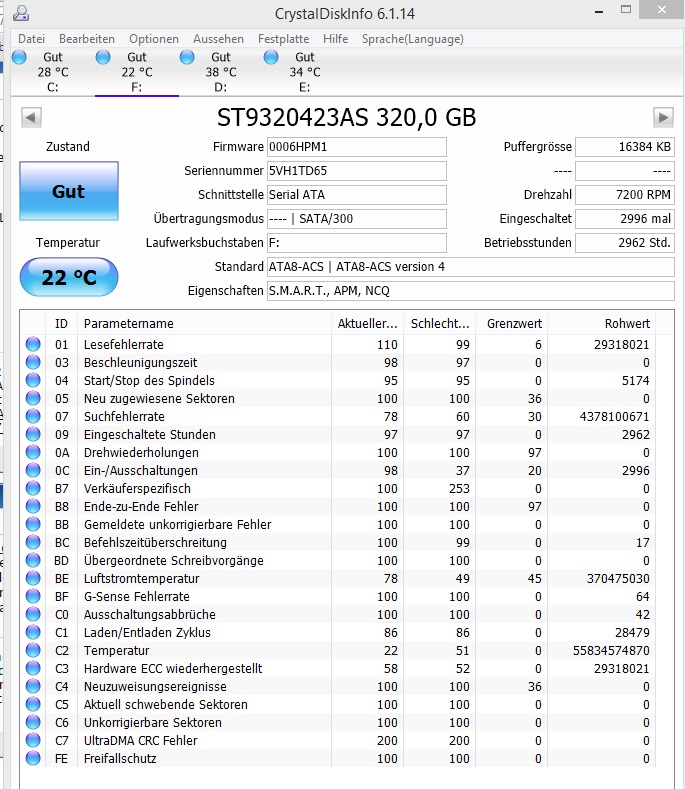Image resolution: width=685 pixels, height=789 pixels.
Task: Click status icon of Ausschaltungsabbrüche row
Action: 33,614
